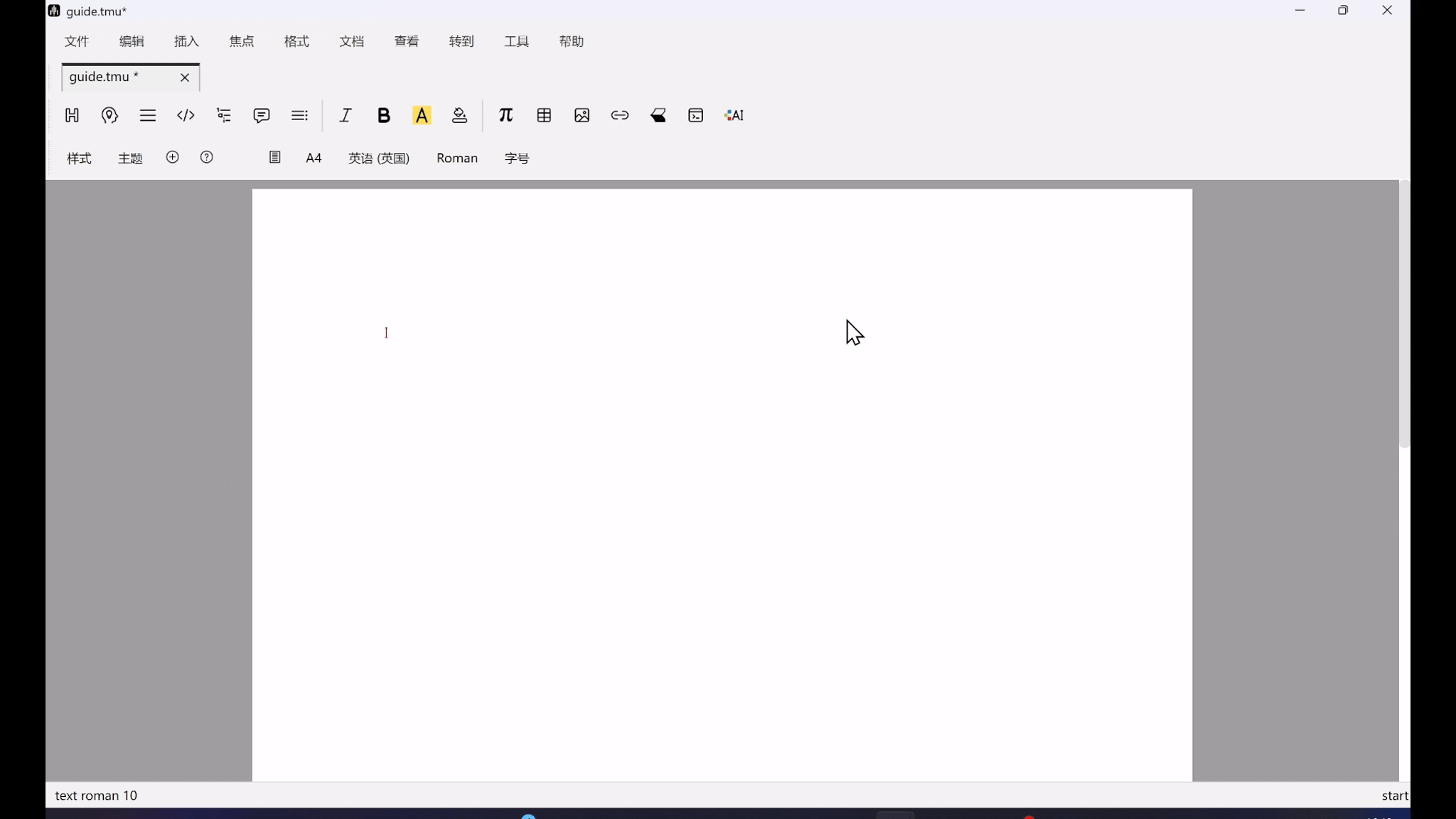Viewport: 1456px width, 819px height.
Task: Open the 英语 (英国) language dropdown
Action: point(379,158)
